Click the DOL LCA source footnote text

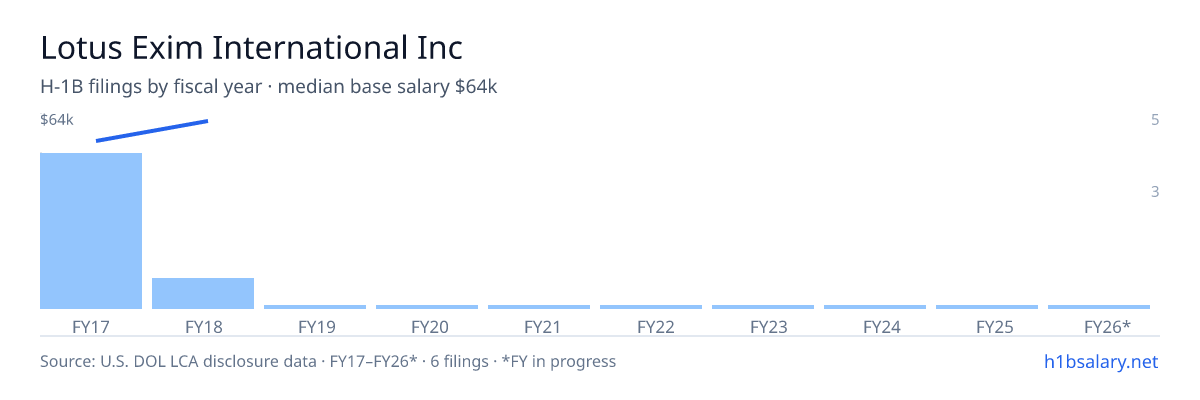(328, 361)
